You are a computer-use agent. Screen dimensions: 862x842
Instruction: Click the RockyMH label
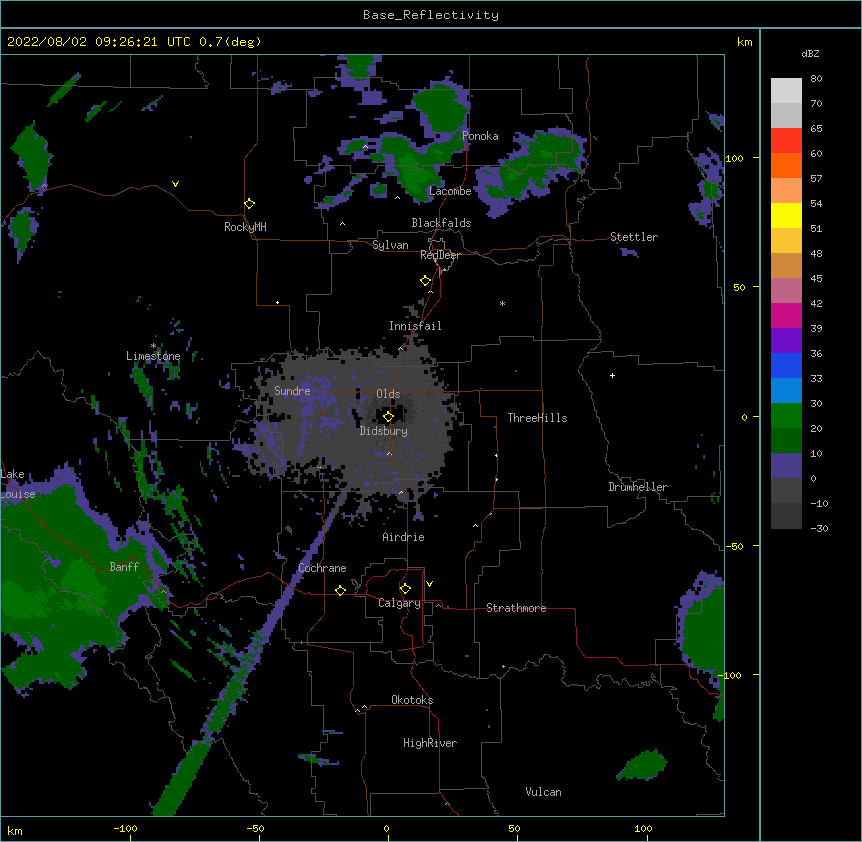245,227
